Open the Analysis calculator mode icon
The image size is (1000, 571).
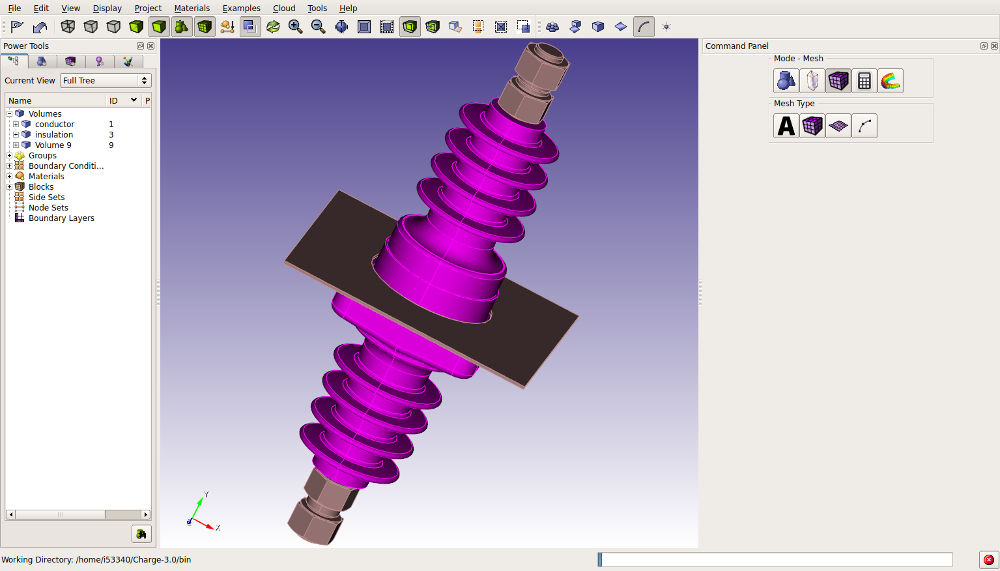coord(864,81)
